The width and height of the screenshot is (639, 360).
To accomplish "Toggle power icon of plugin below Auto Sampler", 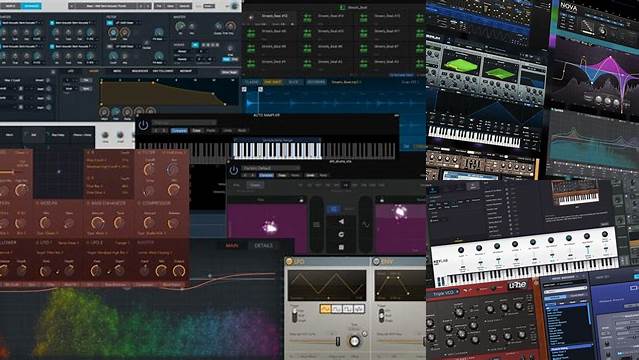I will tap(234, 170).
